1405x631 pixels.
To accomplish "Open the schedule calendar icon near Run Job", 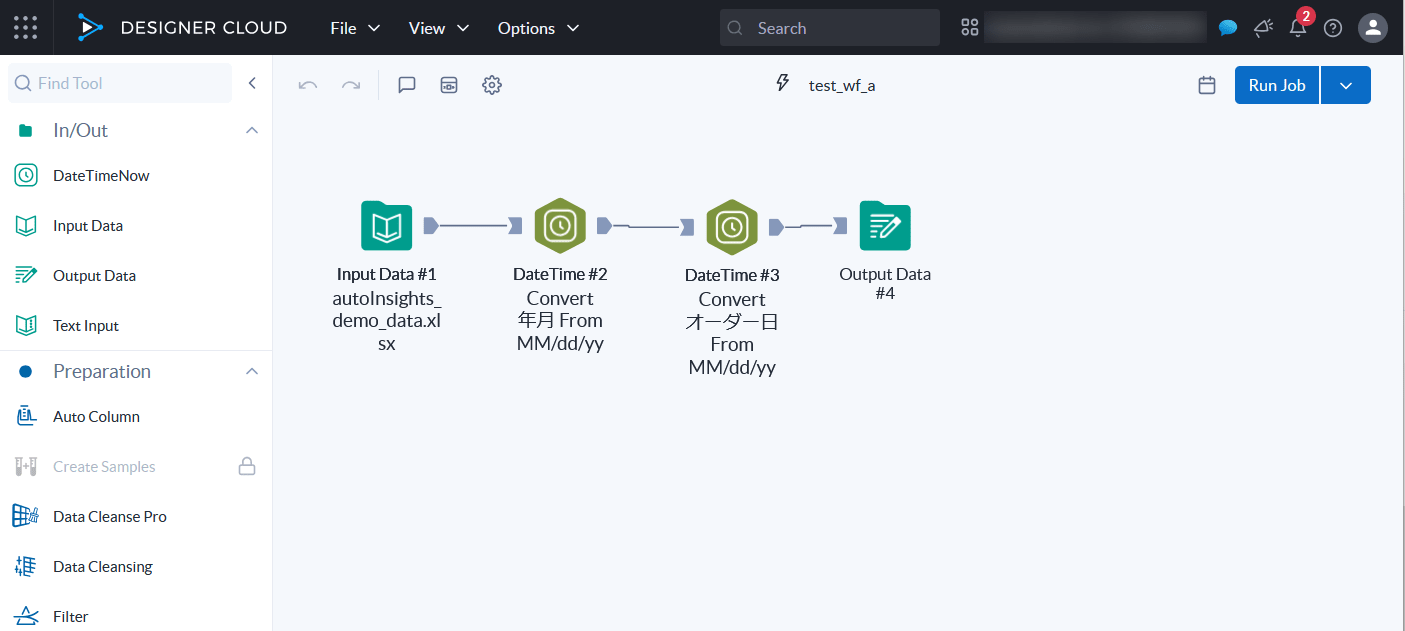I will [x=1206, y=85].
